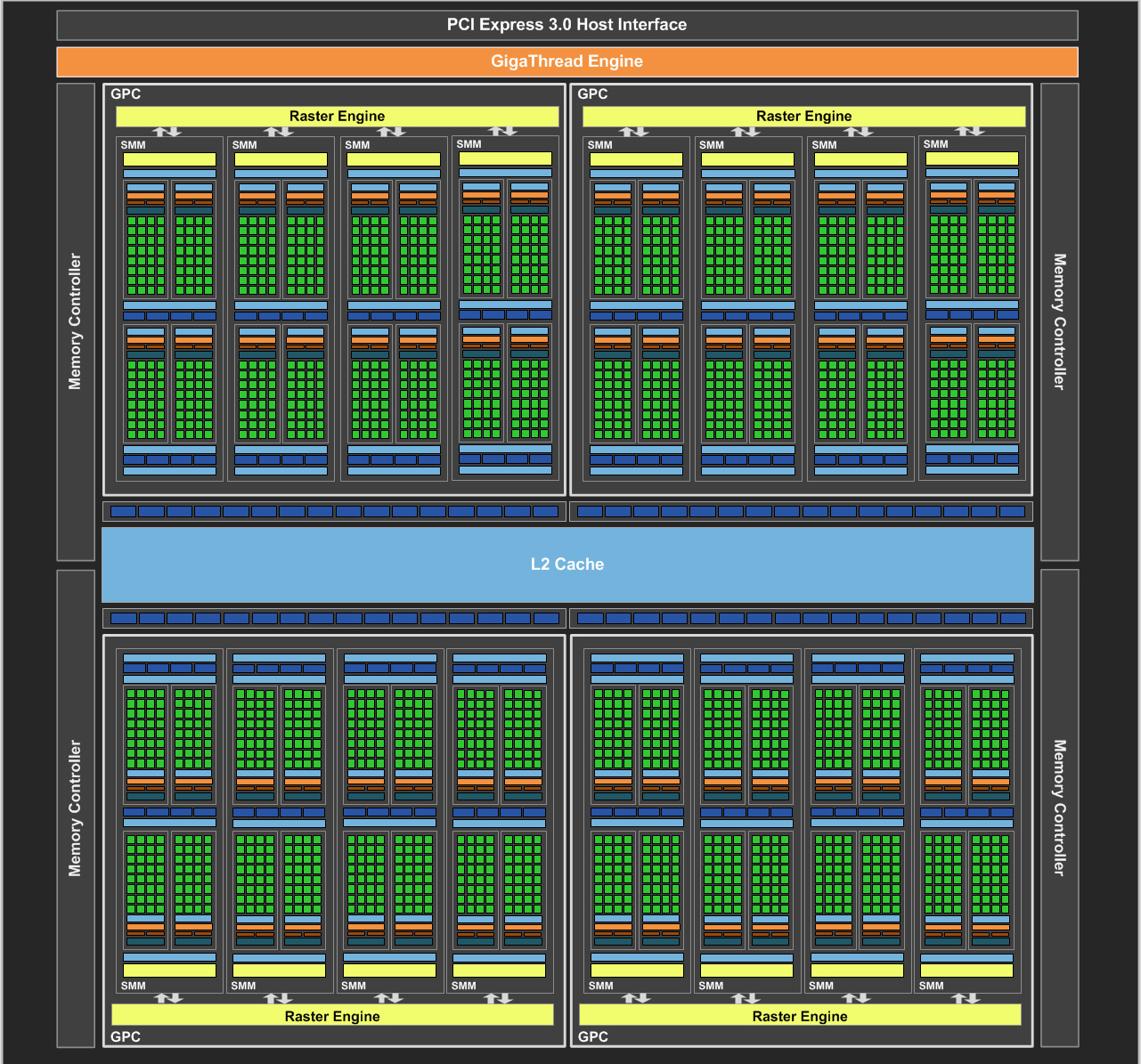Click the PCI Express 3.0 Host Interface bar
The width and height of the screenshot is (1141, 1064).
tap(566, 25)
